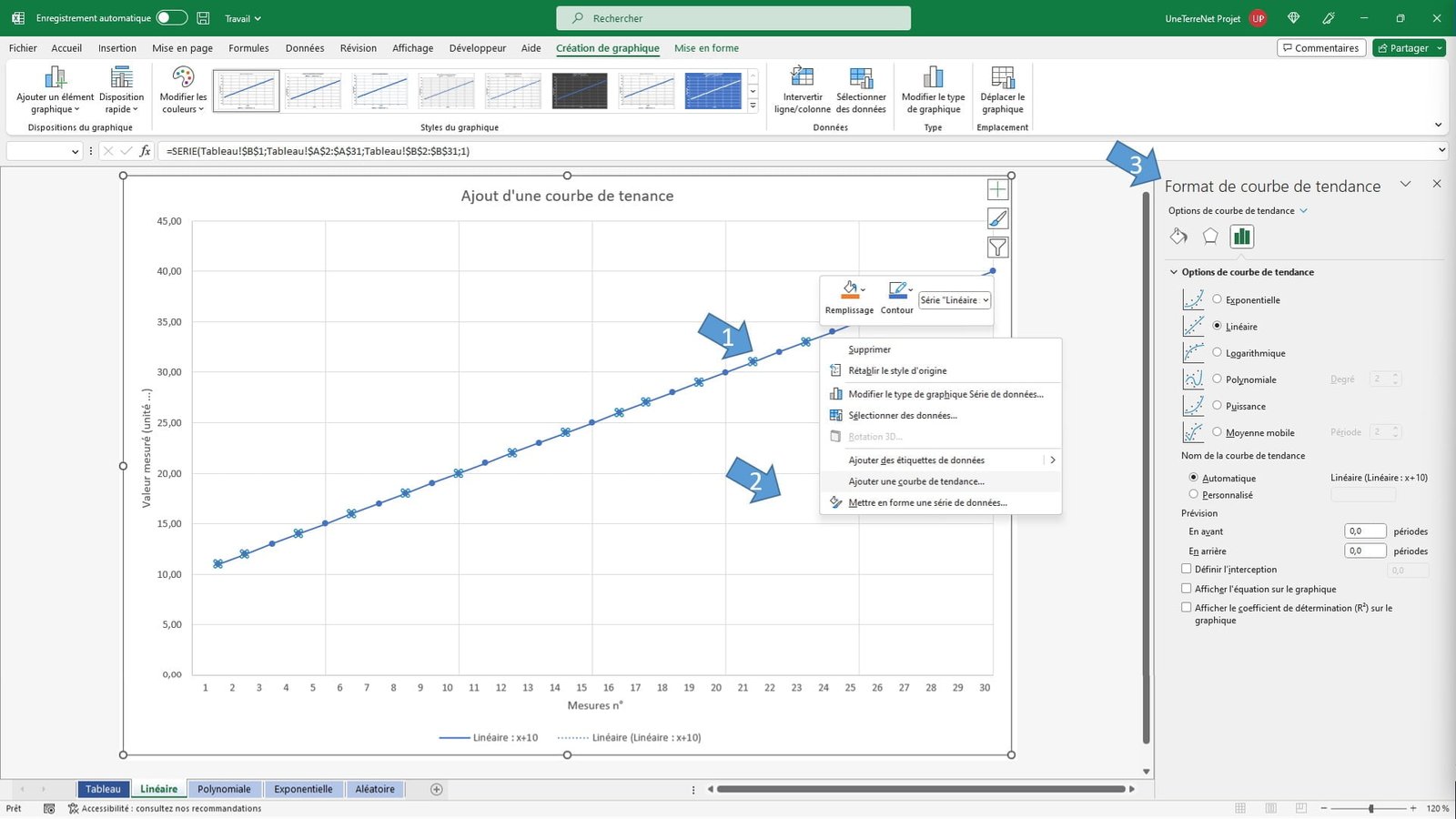Open the Commentaires panel
The width and height of the screenshot is (1456, 819).
tap(1321, 48)
